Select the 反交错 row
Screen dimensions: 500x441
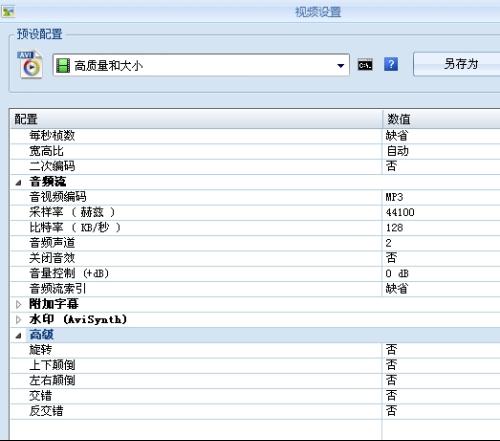point(255,411)
